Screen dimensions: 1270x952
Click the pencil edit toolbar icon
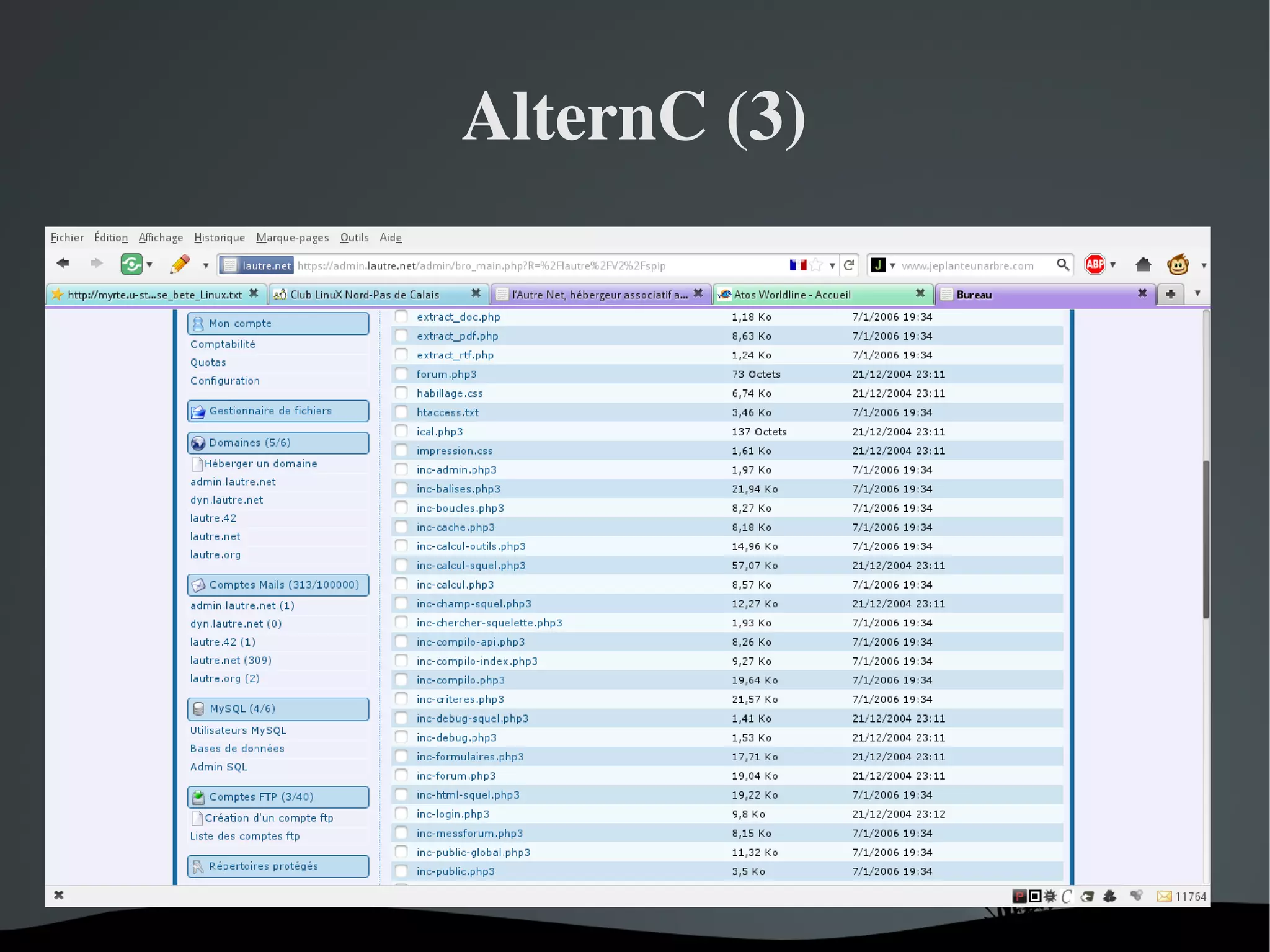[x=180, y=264]
